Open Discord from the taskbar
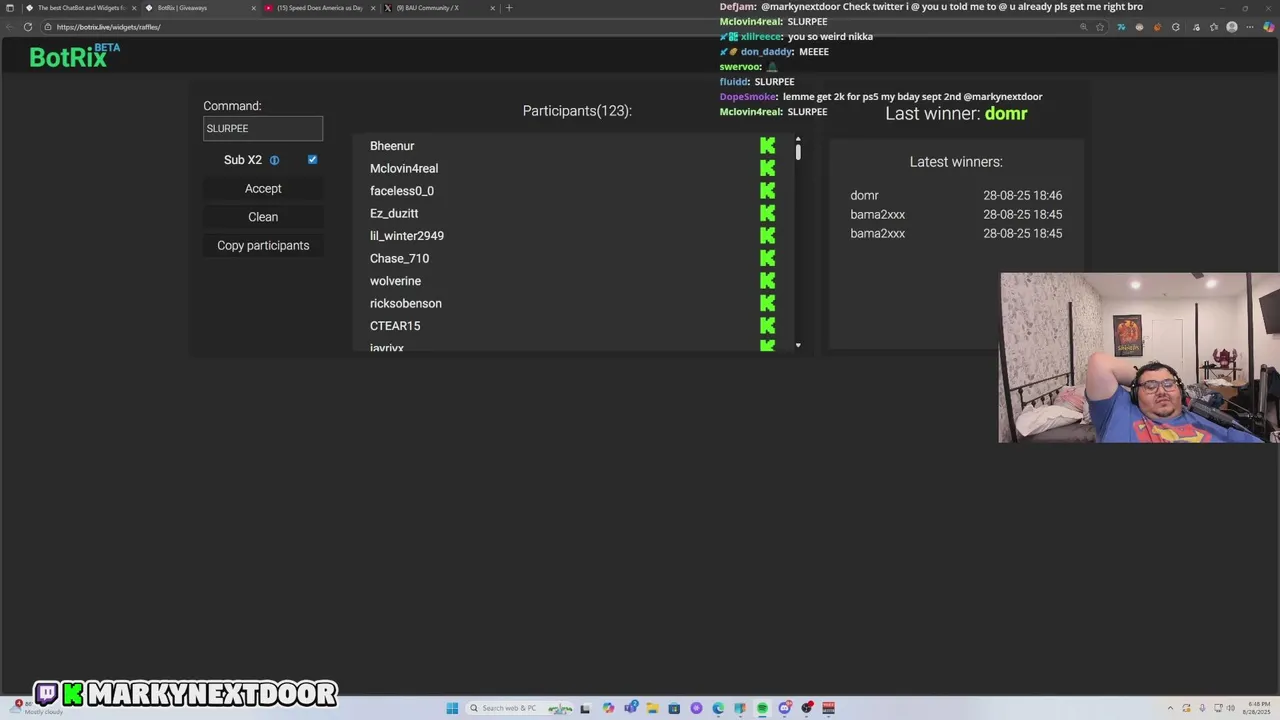The image size is (1280, 720). [x=785, y=708]
